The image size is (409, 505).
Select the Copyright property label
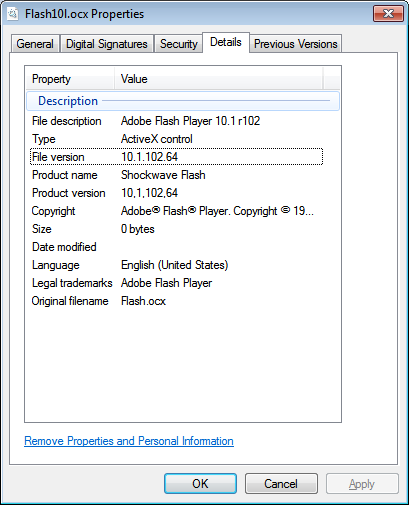[53, 211]
